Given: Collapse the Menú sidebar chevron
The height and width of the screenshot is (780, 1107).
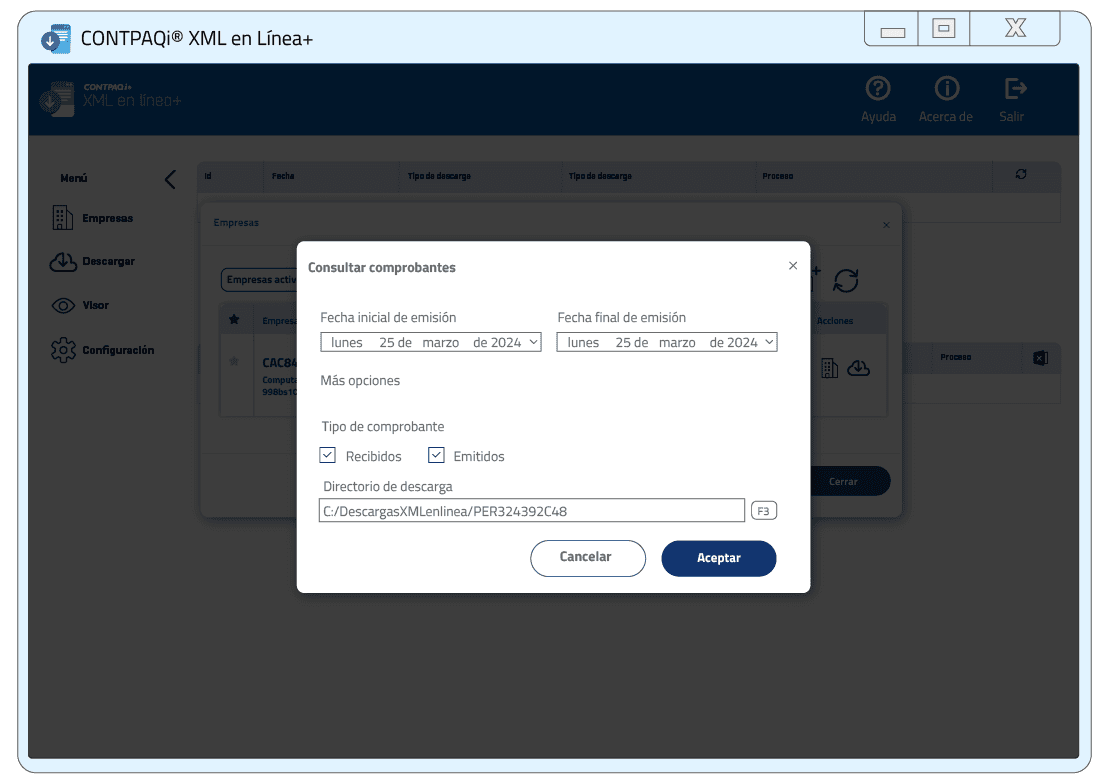Looking at the screenshot, I should pos(170,179).
